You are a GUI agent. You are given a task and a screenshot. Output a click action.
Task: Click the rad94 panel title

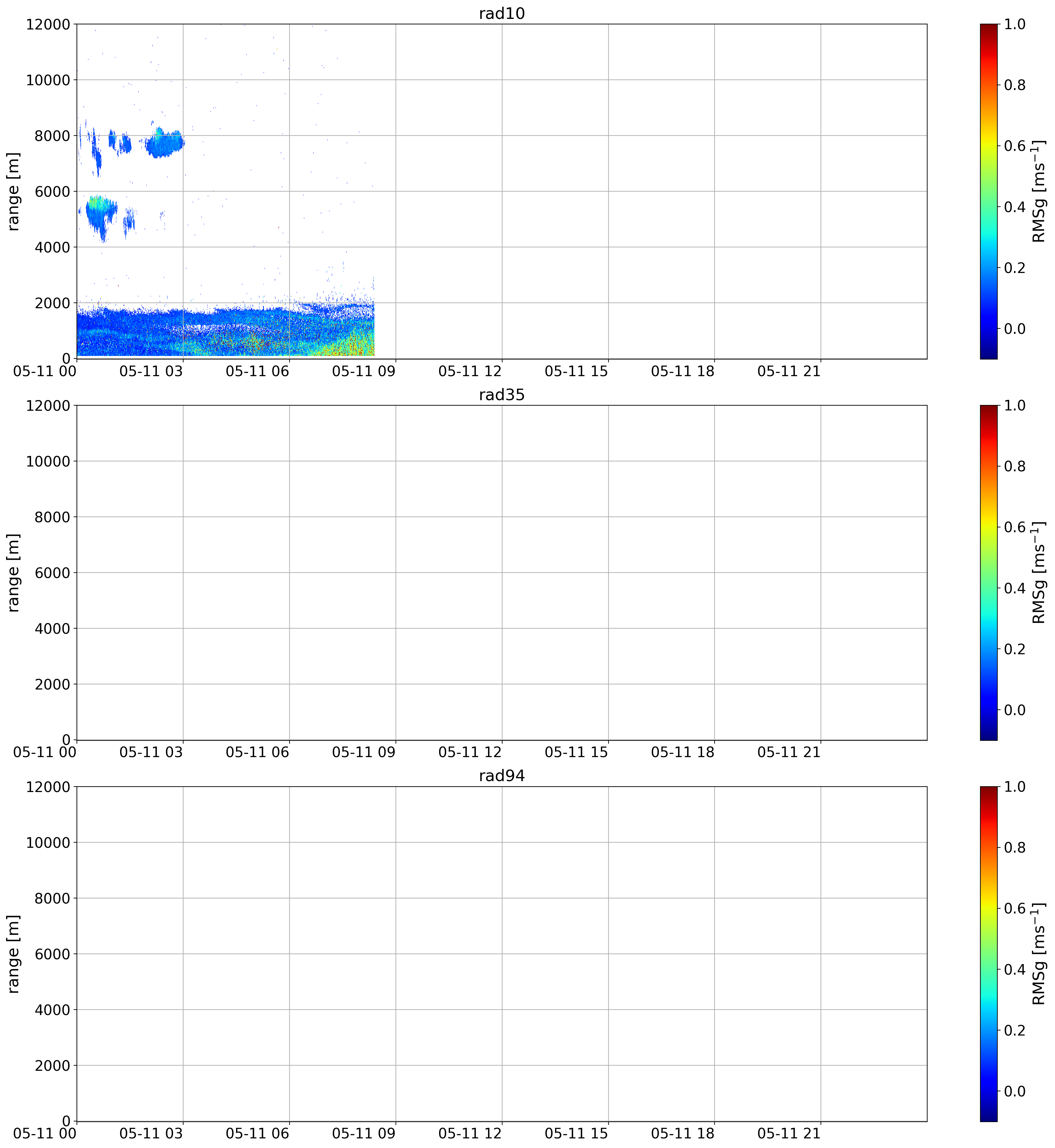click(x=501, y=776)
